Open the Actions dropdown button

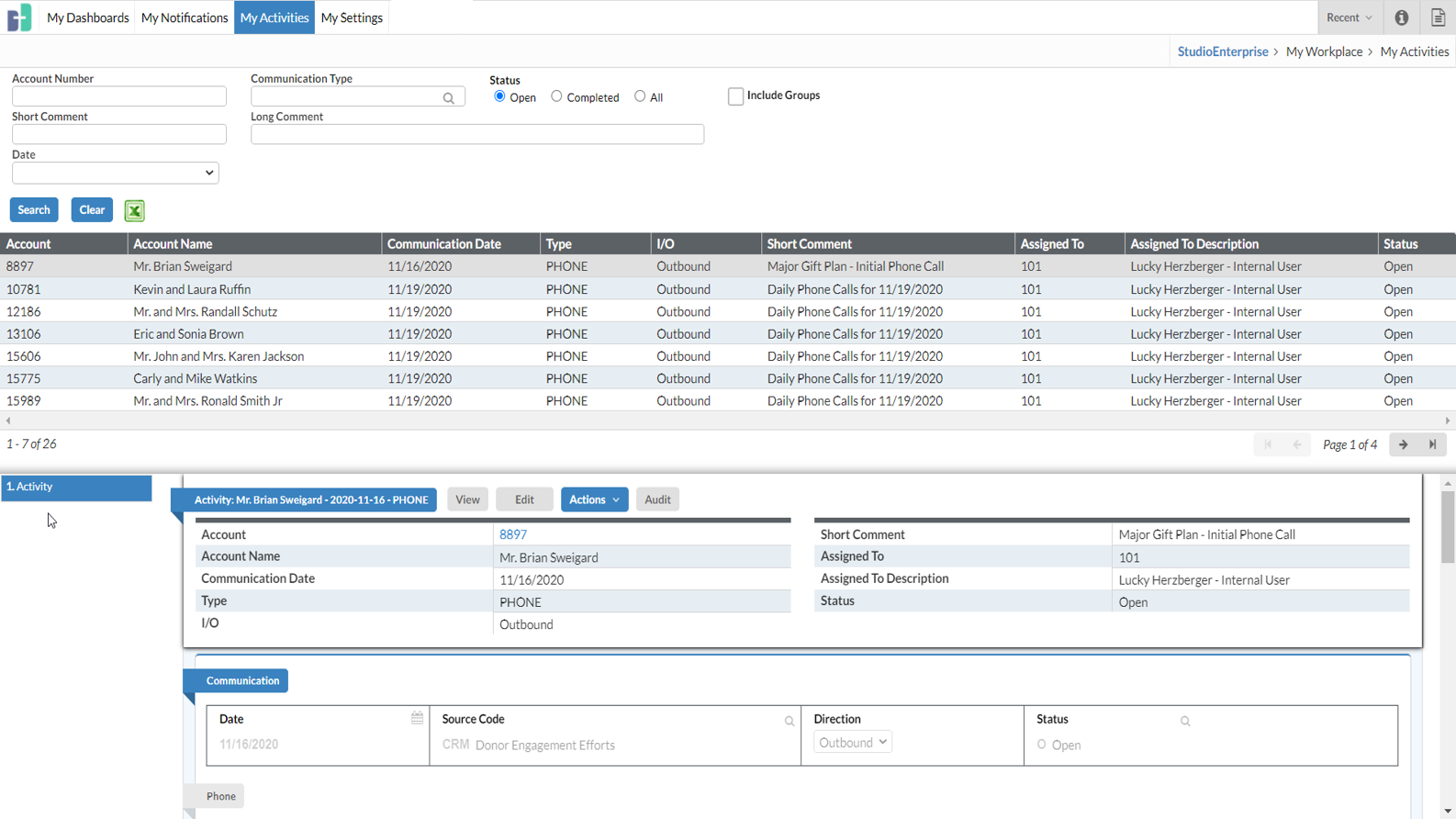(x=594, y=499)
